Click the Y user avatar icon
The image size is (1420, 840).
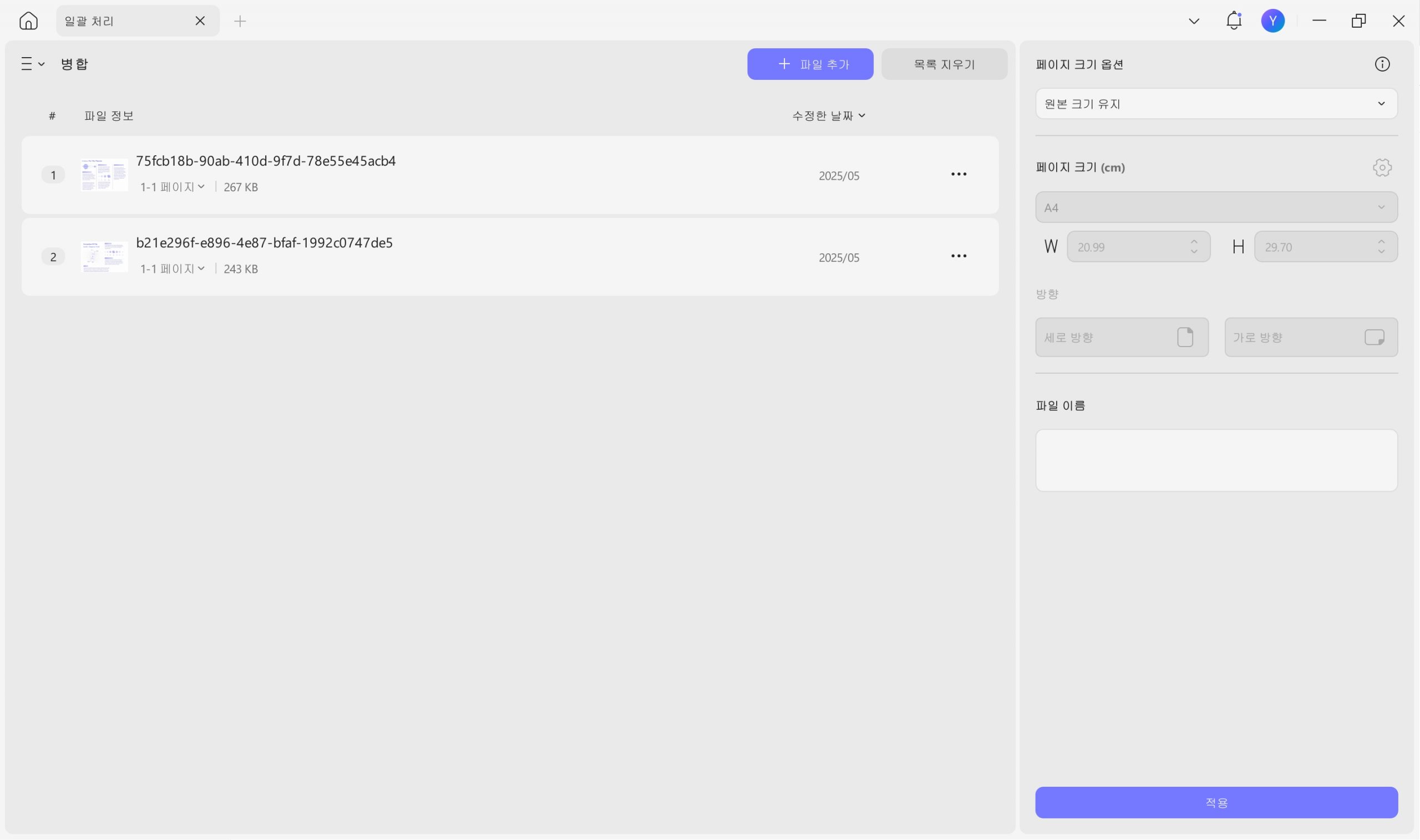[1272, 21]
